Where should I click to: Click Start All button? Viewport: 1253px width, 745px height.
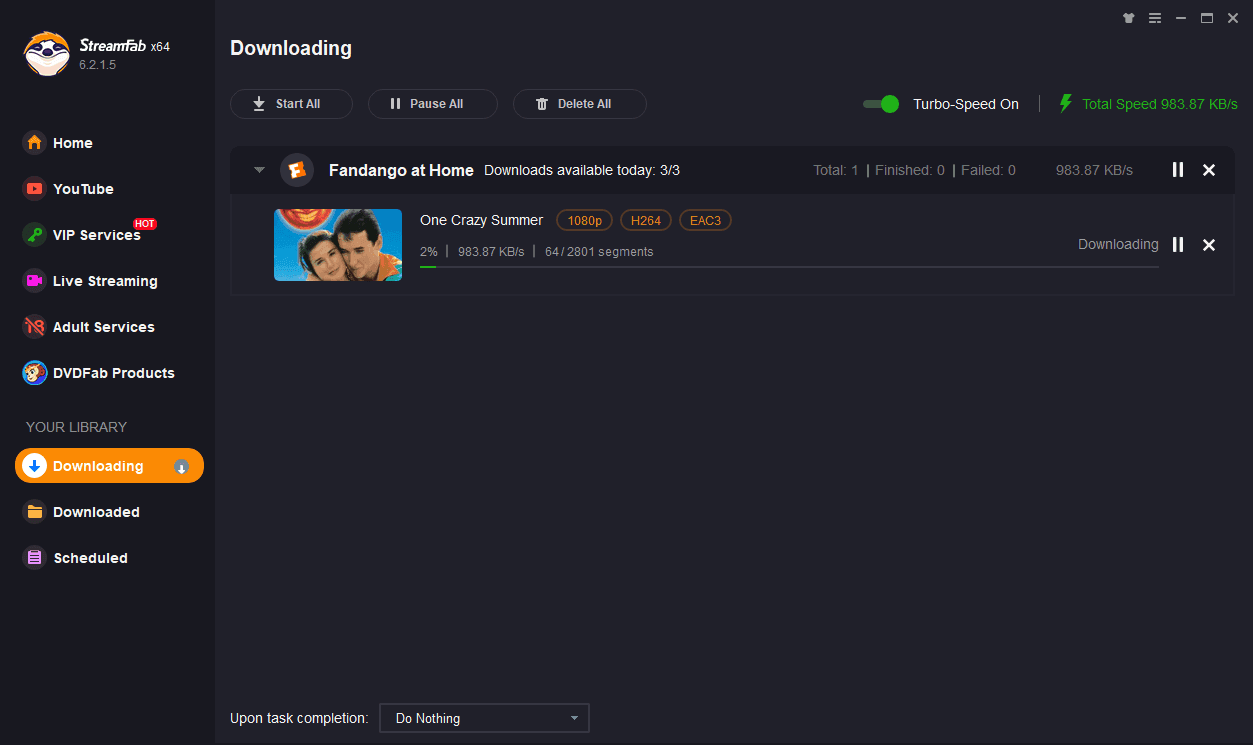[291, 104]
